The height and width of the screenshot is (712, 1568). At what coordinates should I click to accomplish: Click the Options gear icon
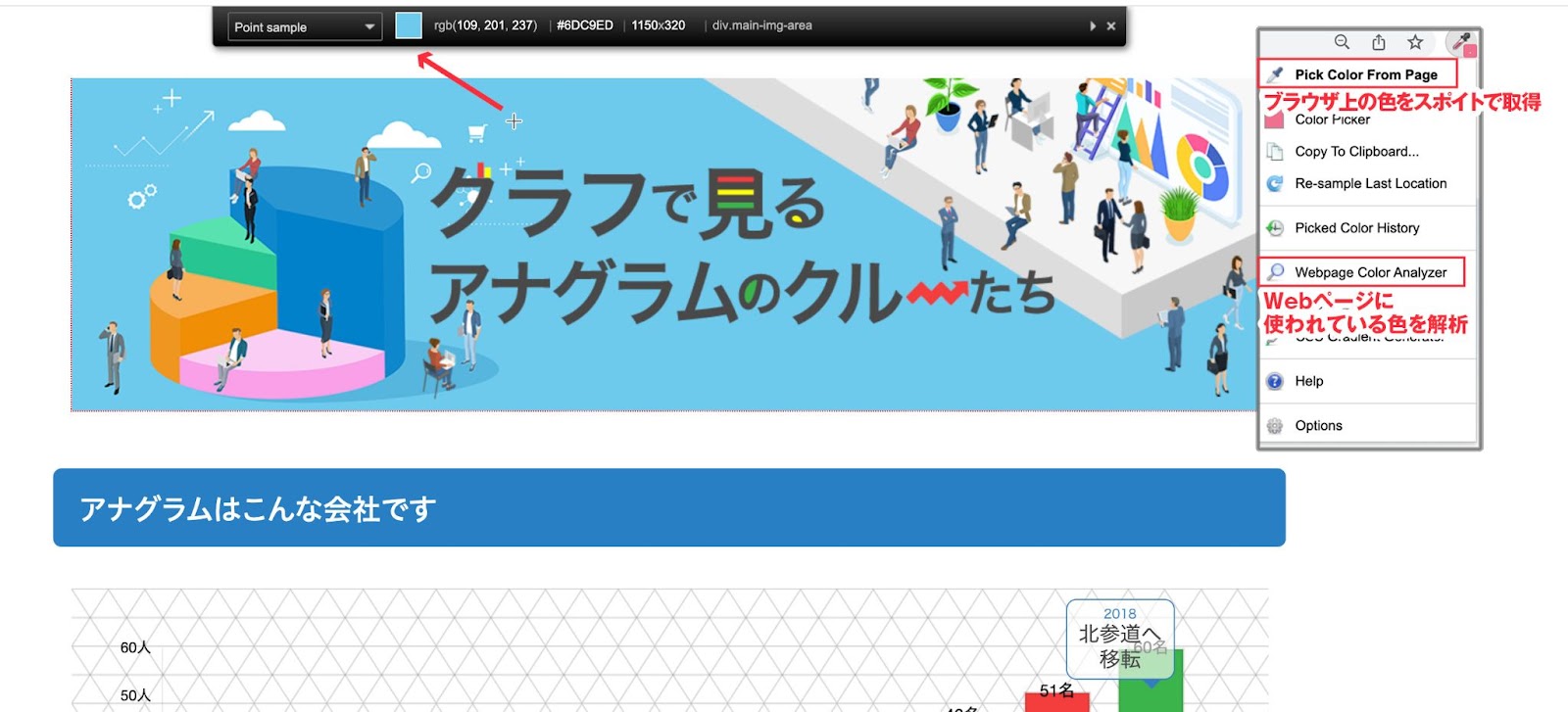tap(1274, 426)
